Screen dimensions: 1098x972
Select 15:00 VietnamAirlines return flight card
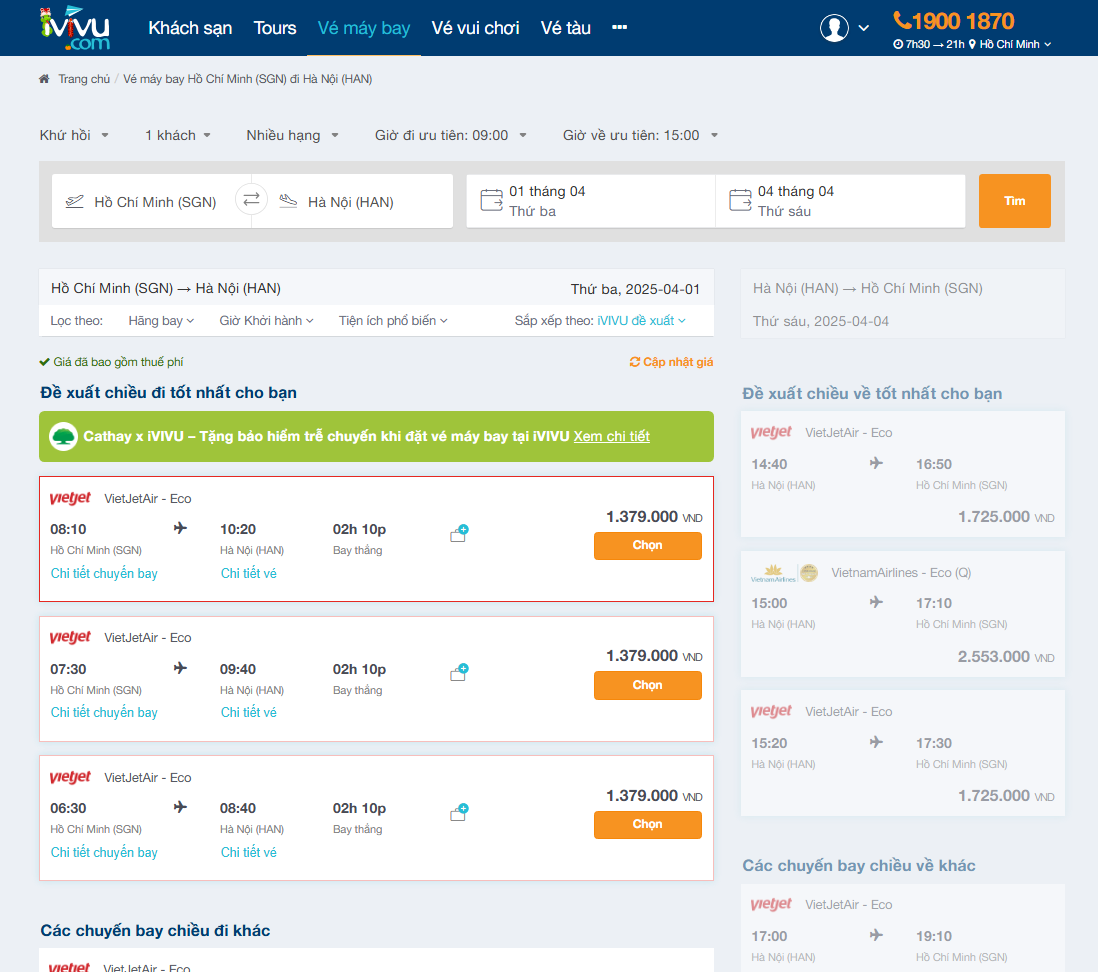coord(903,613)
